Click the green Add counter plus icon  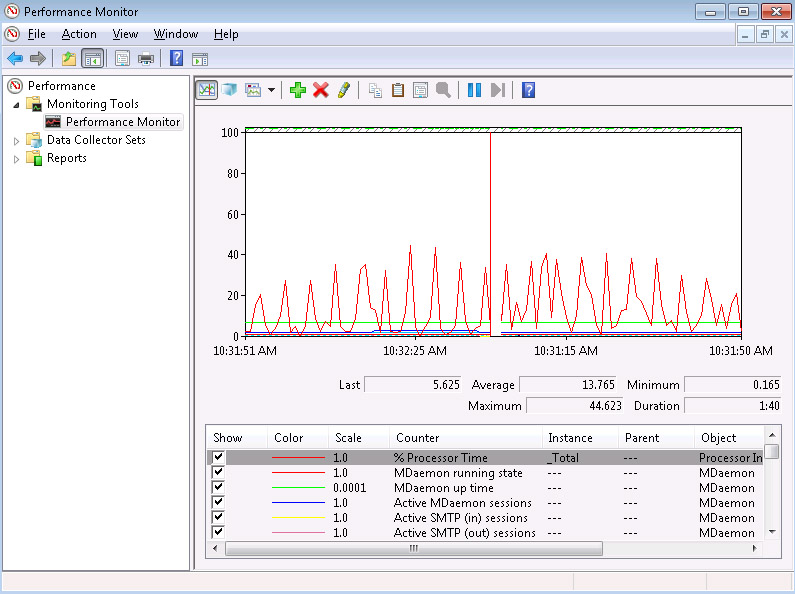[x=297, y=90]
